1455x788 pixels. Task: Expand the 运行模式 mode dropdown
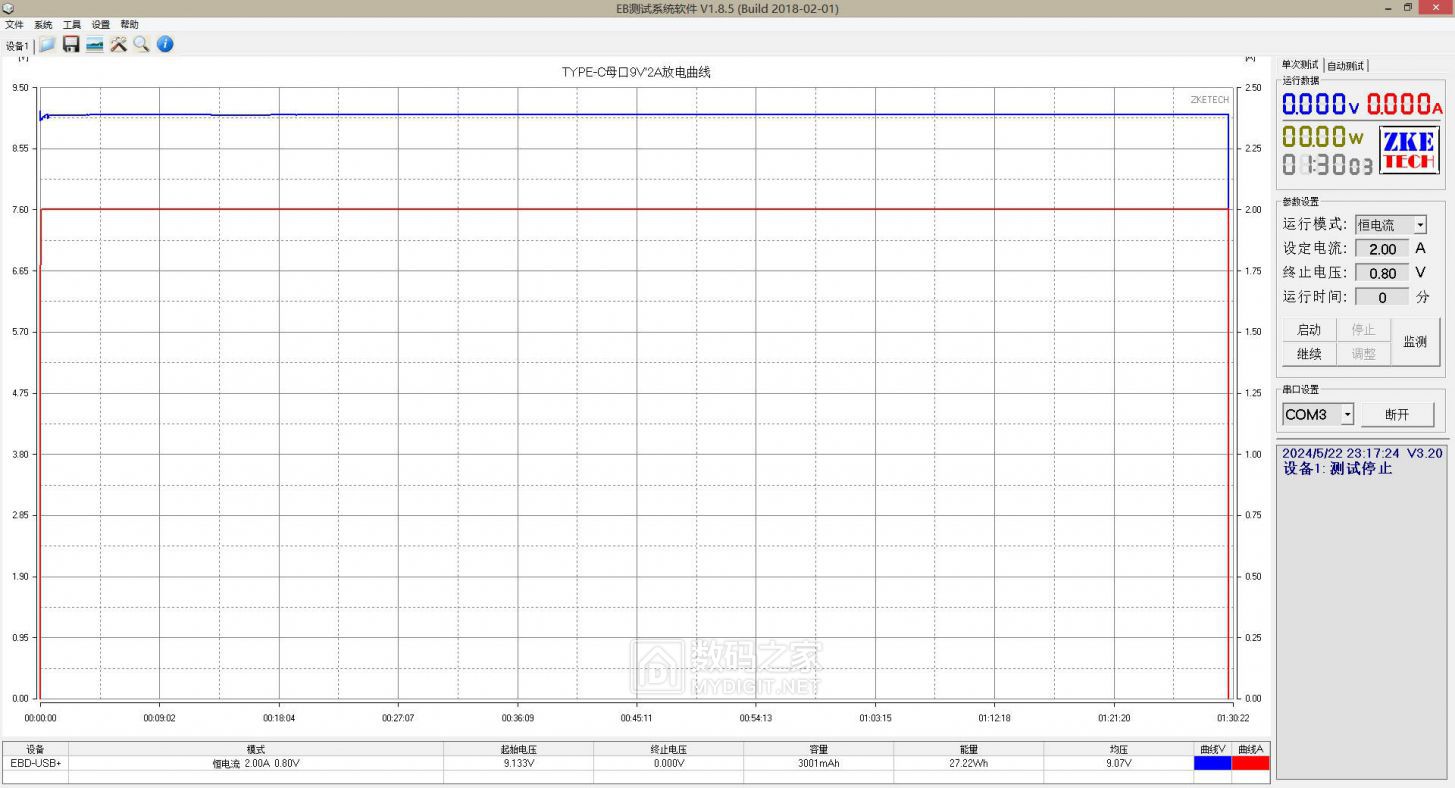pyautogui.click(x=1420, y=225)
